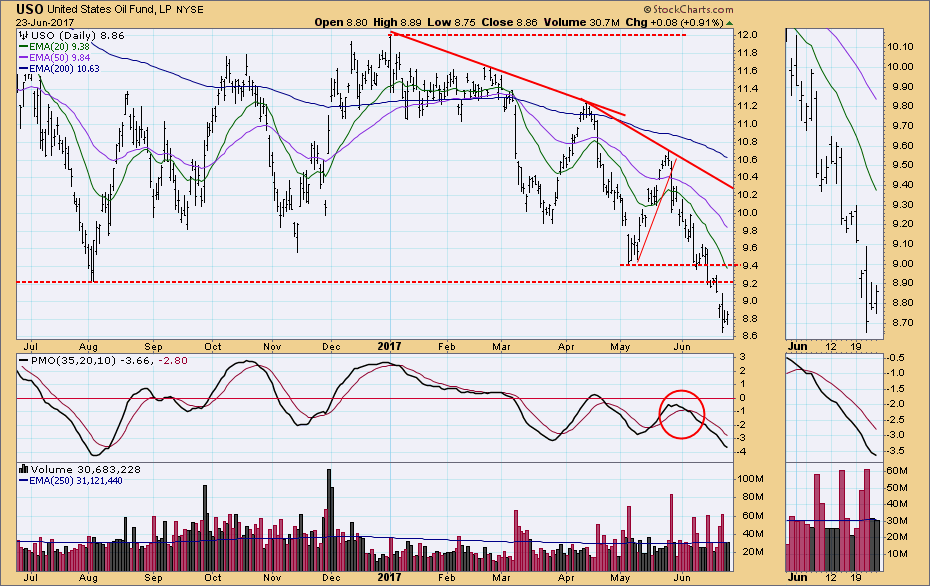Click the dark blue EMA(200) legend line swatch
This screenshot has width=930, height=586.
24,69
